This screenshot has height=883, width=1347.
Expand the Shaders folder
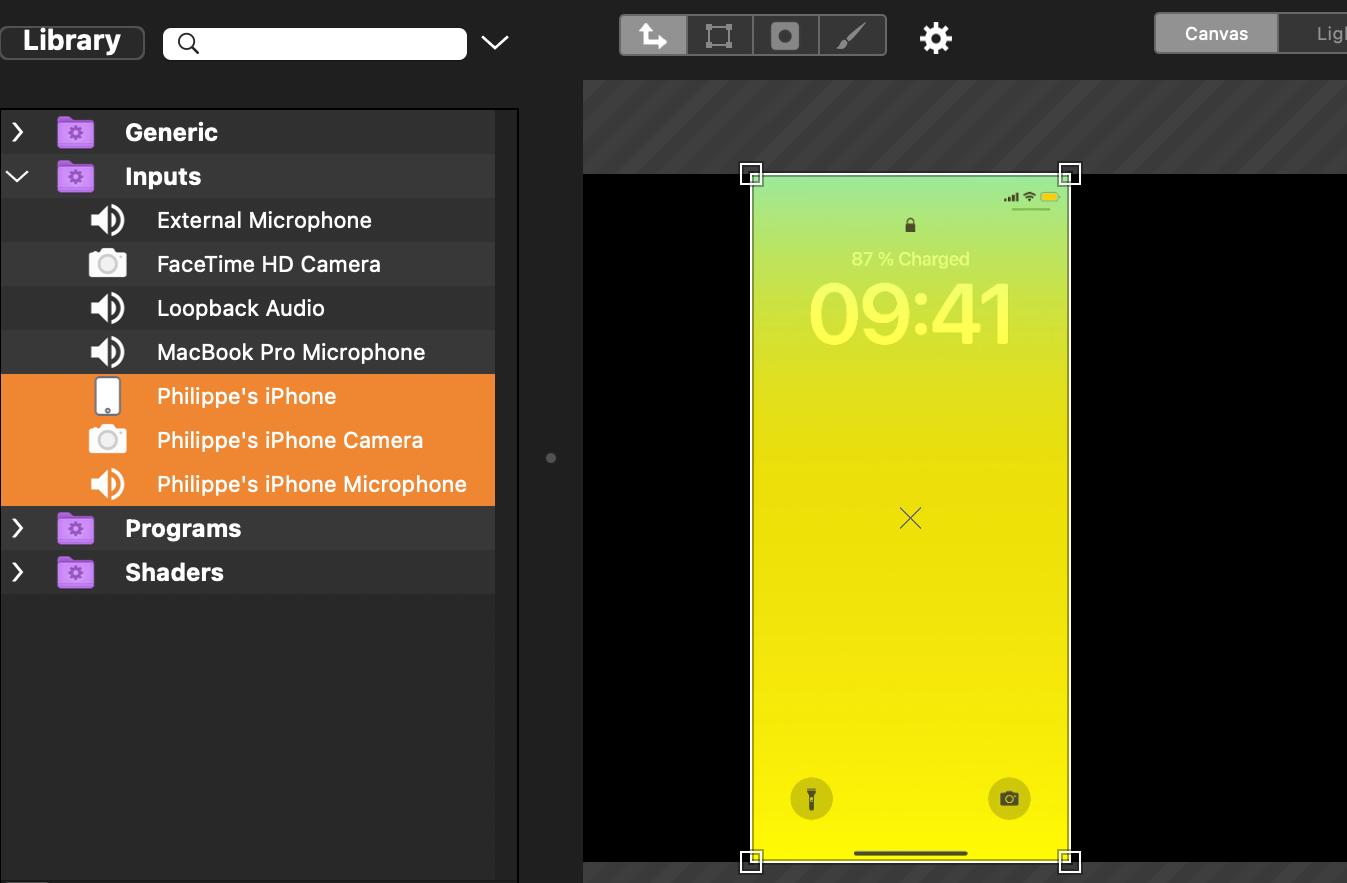18,572
